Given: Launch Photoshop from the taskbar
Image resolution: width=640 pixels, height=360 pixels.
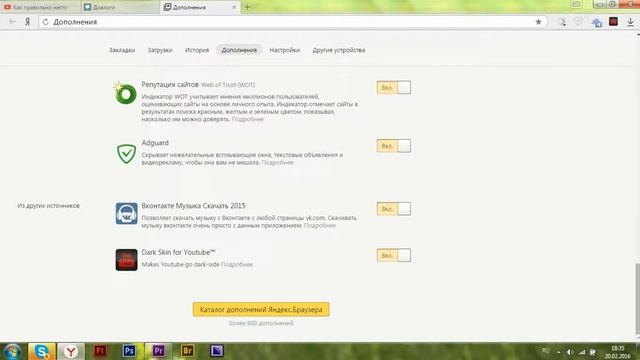Looking at the screenshot, I should 129,351.
